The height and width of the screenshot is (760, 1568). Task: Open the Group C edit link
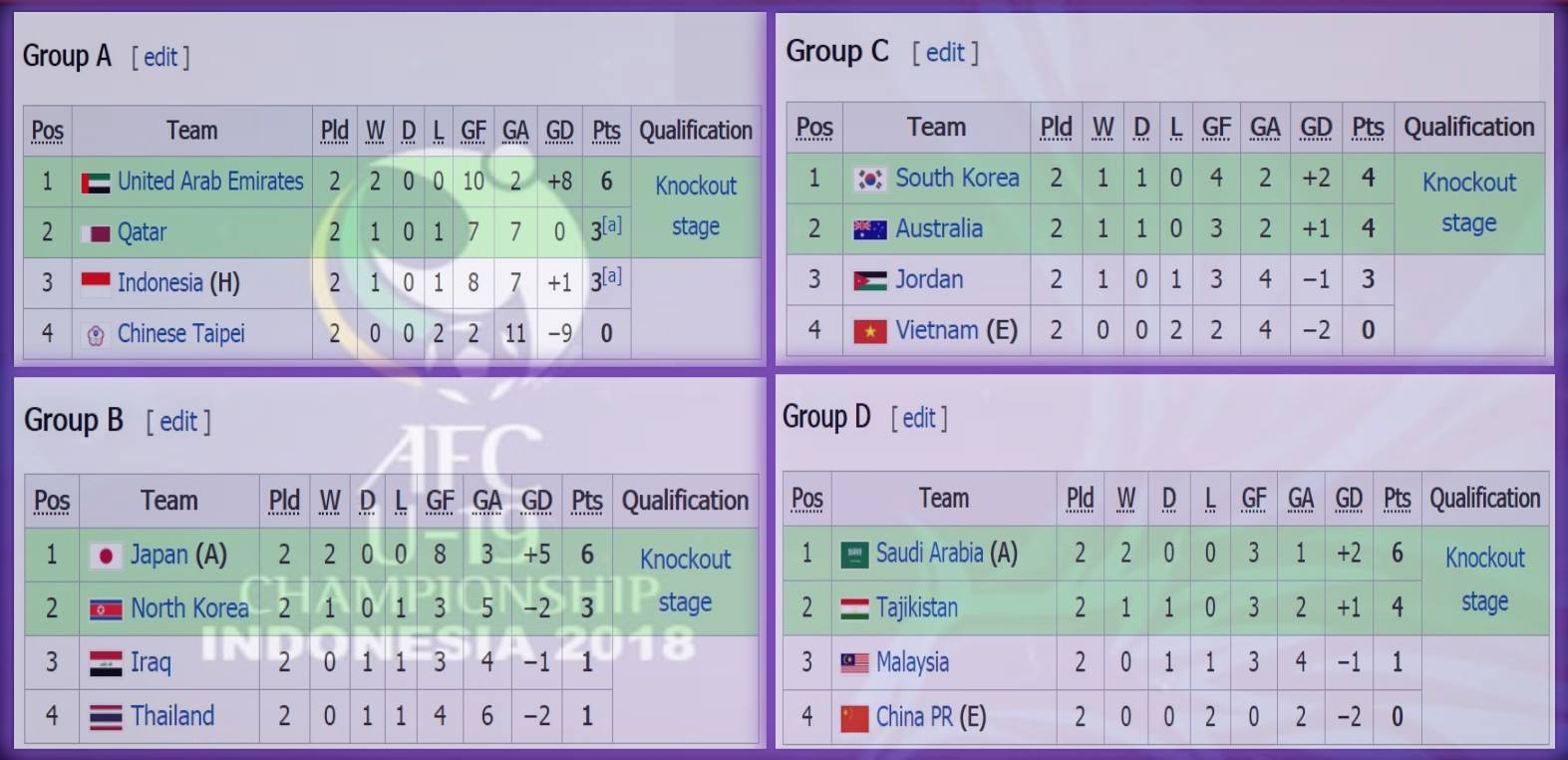tap(945, 52)
